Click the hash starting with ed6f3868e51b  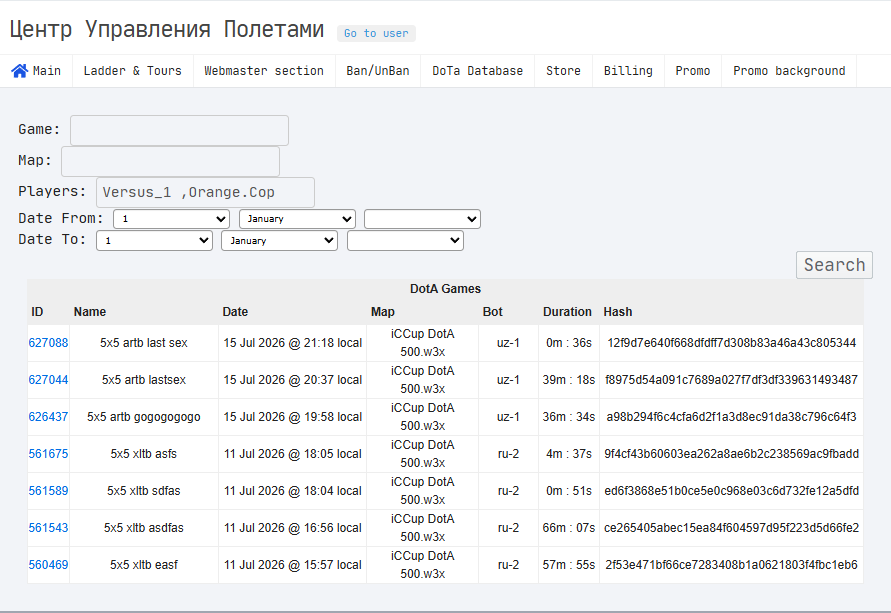coord(731,490)
